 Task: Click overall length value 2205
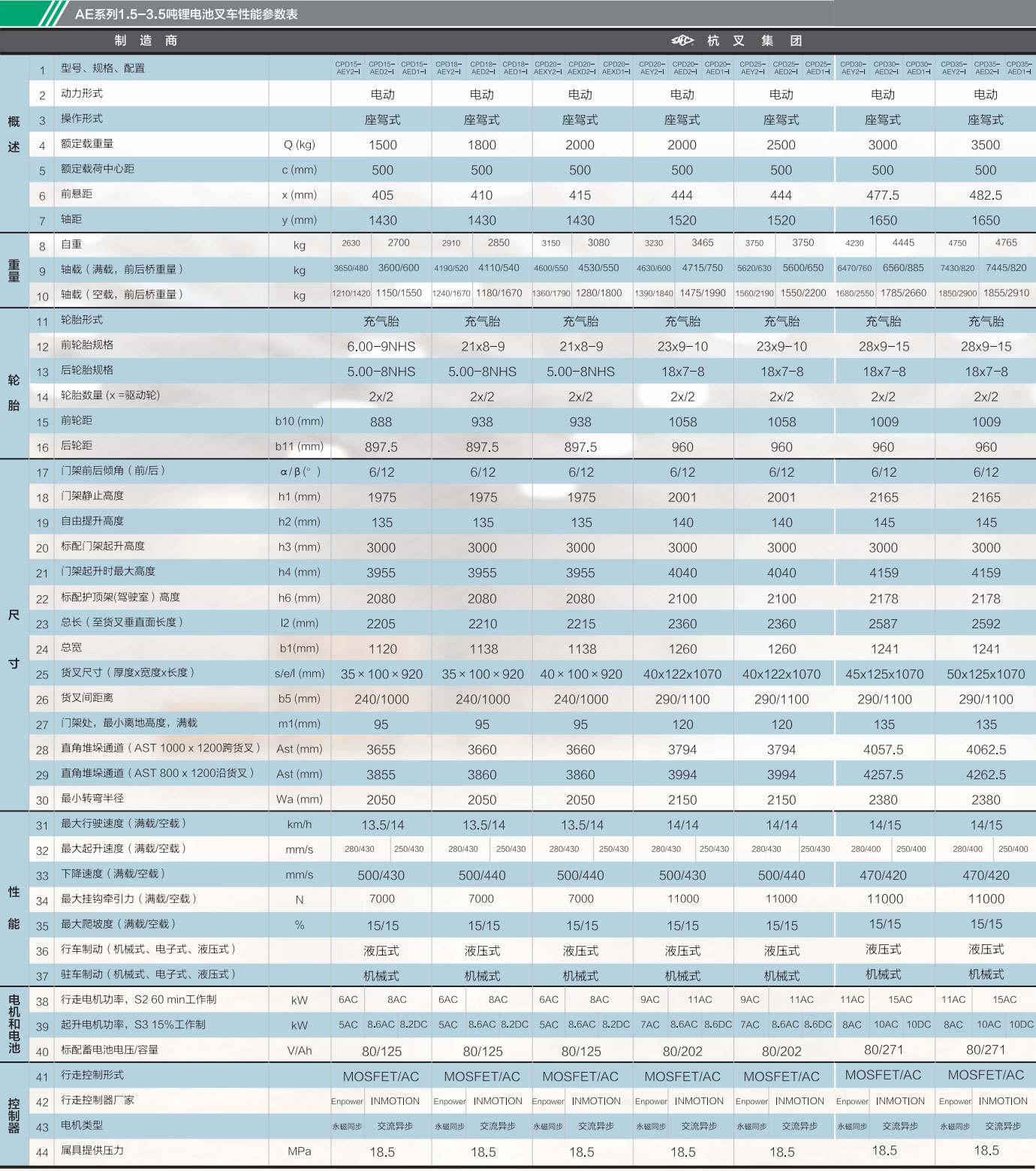381,624
